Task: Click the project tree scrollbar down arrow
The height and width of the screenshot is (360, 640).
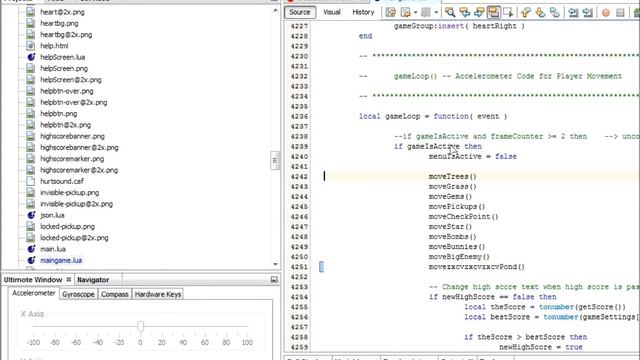Action: [275, 264]
